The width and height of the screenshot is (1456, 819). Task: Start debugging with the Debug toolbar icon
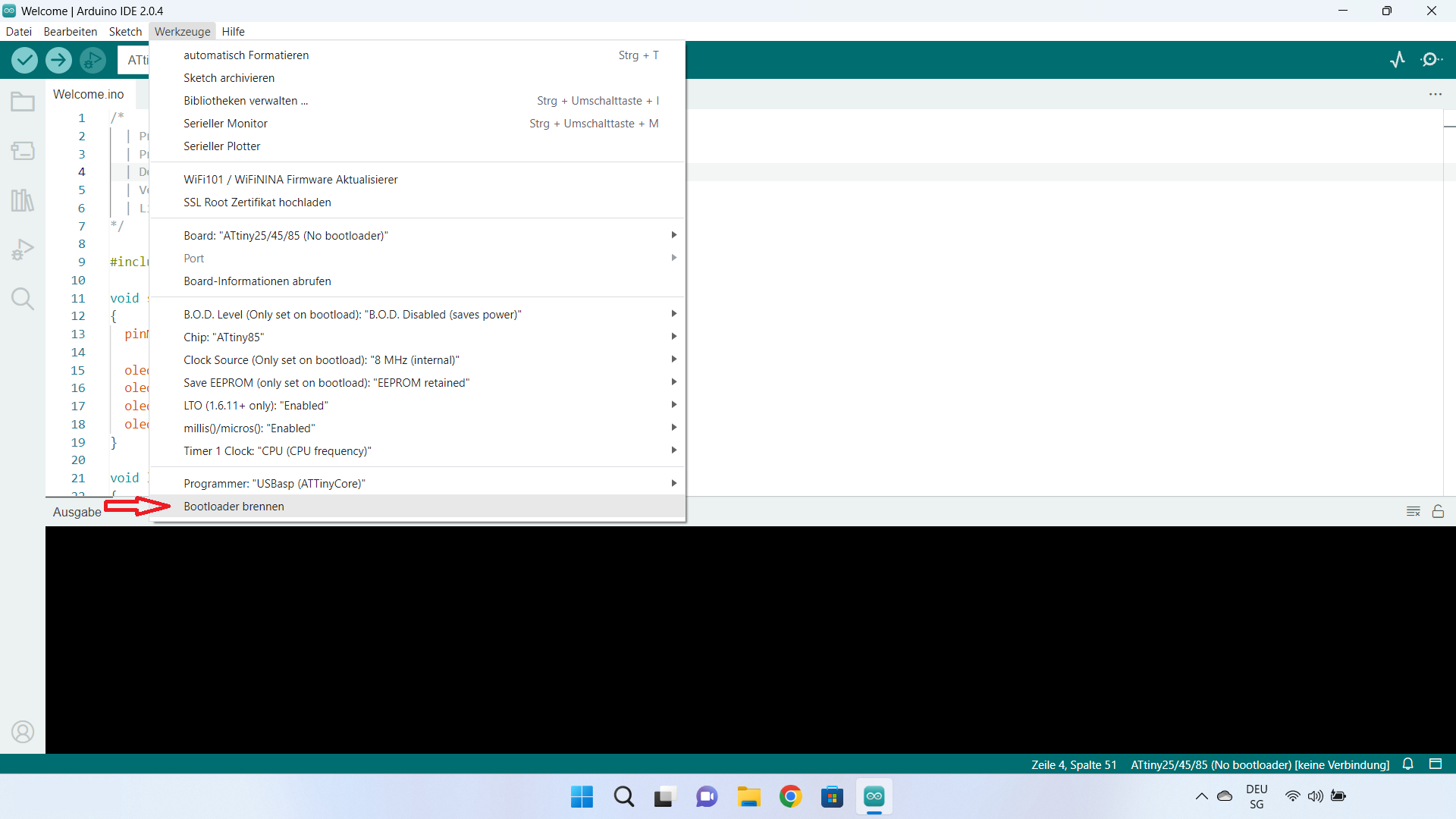93,60
